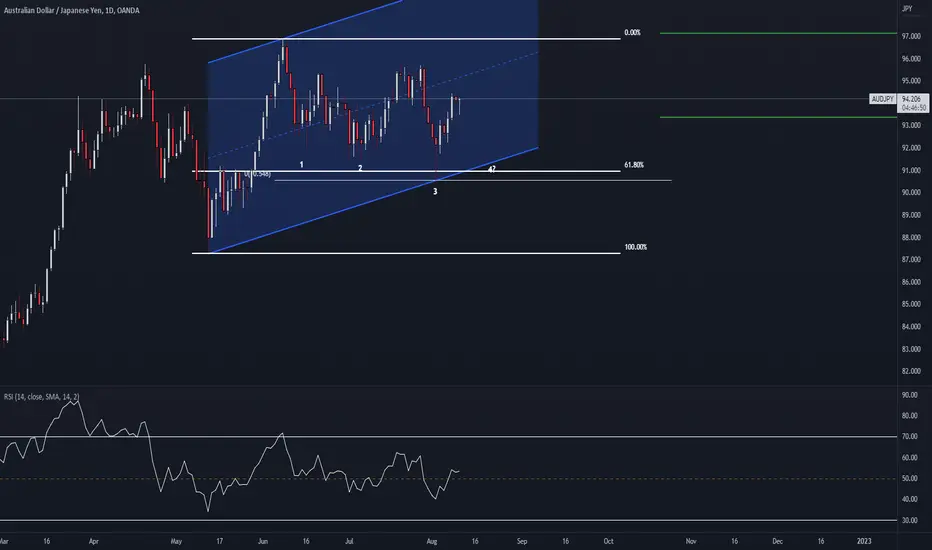932x550 pixels.
Task: Click the 88.000 price scale label
Action: (911, 238)
